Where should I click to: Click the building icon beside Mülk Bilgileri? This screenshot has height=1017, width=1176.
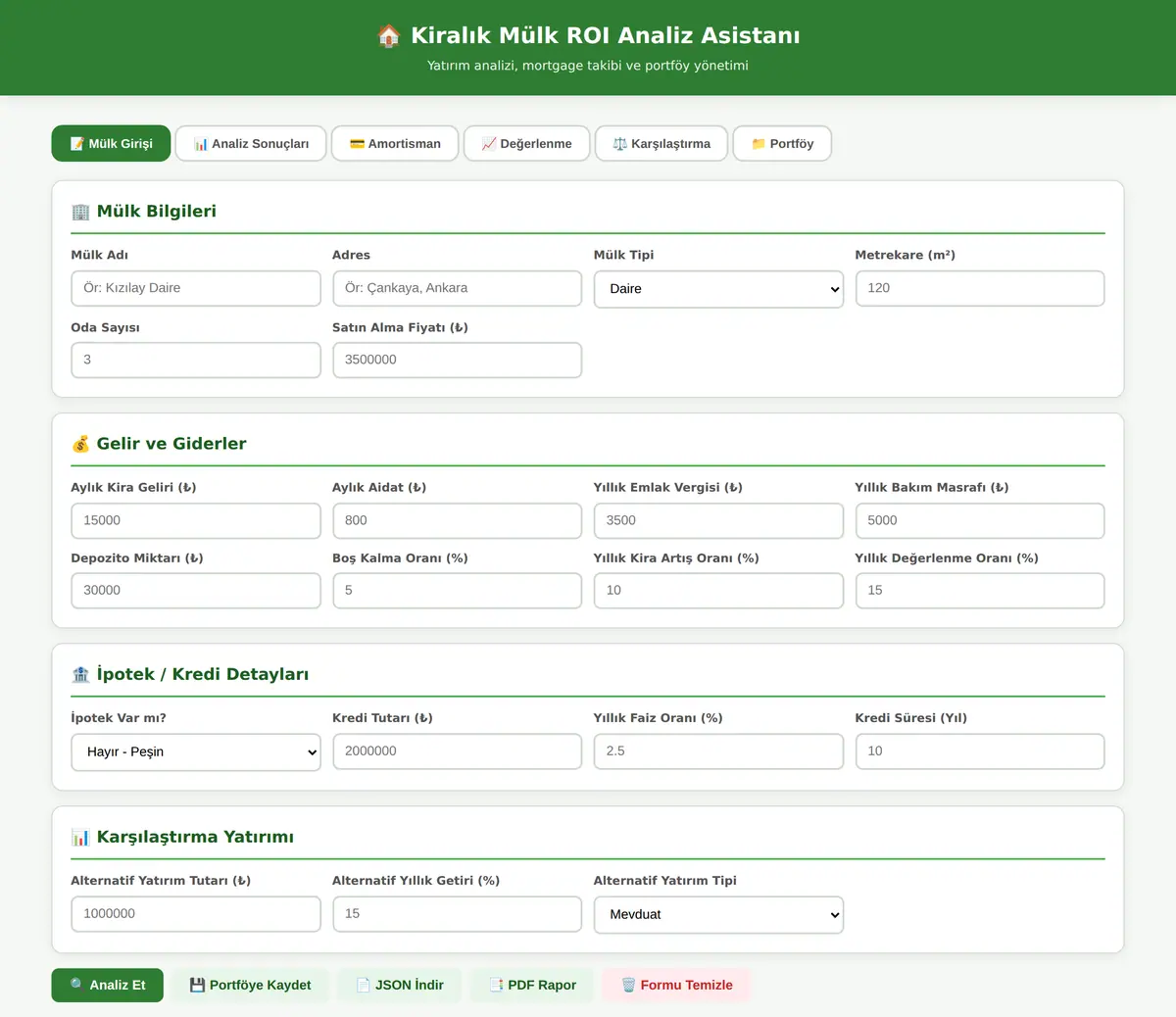[x=80, y=212]
